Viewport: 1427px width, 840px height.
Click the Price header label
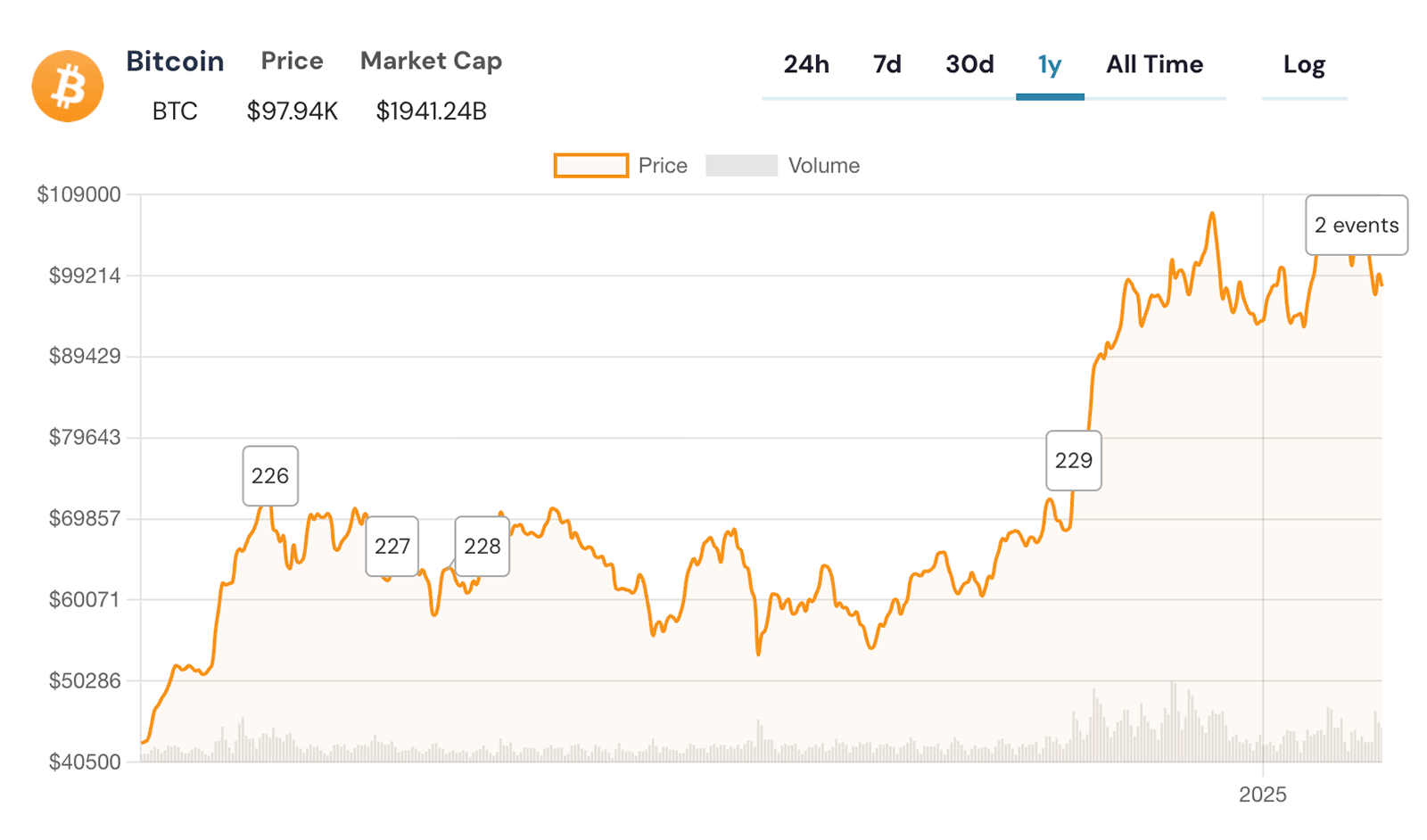click(292, 61)
